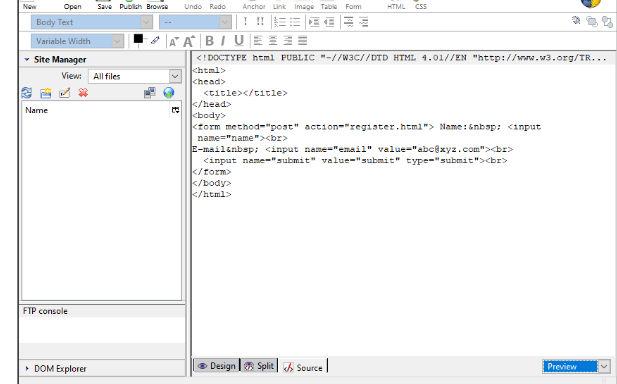This screenshot has height=384, width=617.
Task: Click the form method="post" source line
Action: [x=367, y=127]
